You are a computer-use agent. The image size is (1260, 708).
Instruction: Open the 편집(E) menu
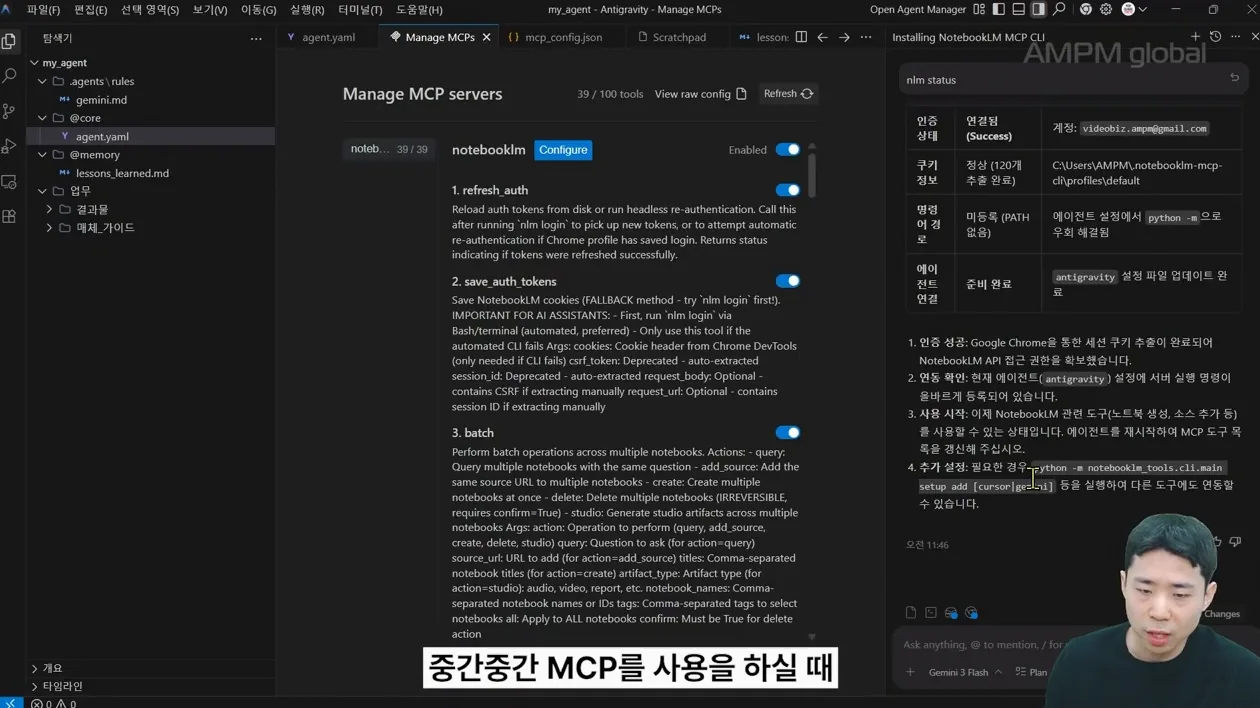pos(90,10)
